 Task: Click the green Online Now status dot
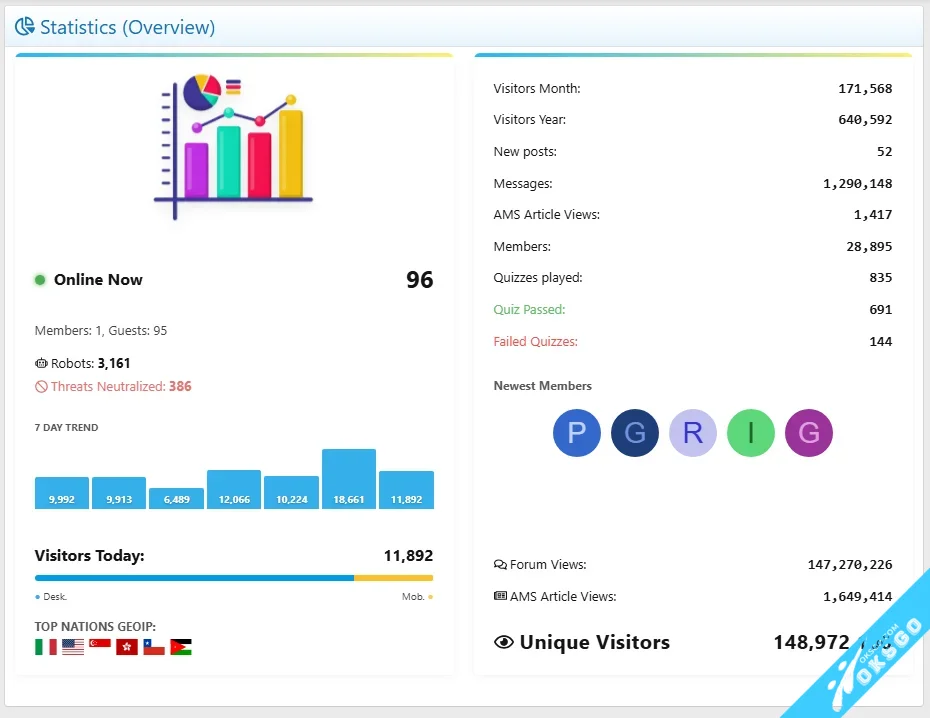tap(40, 280)
